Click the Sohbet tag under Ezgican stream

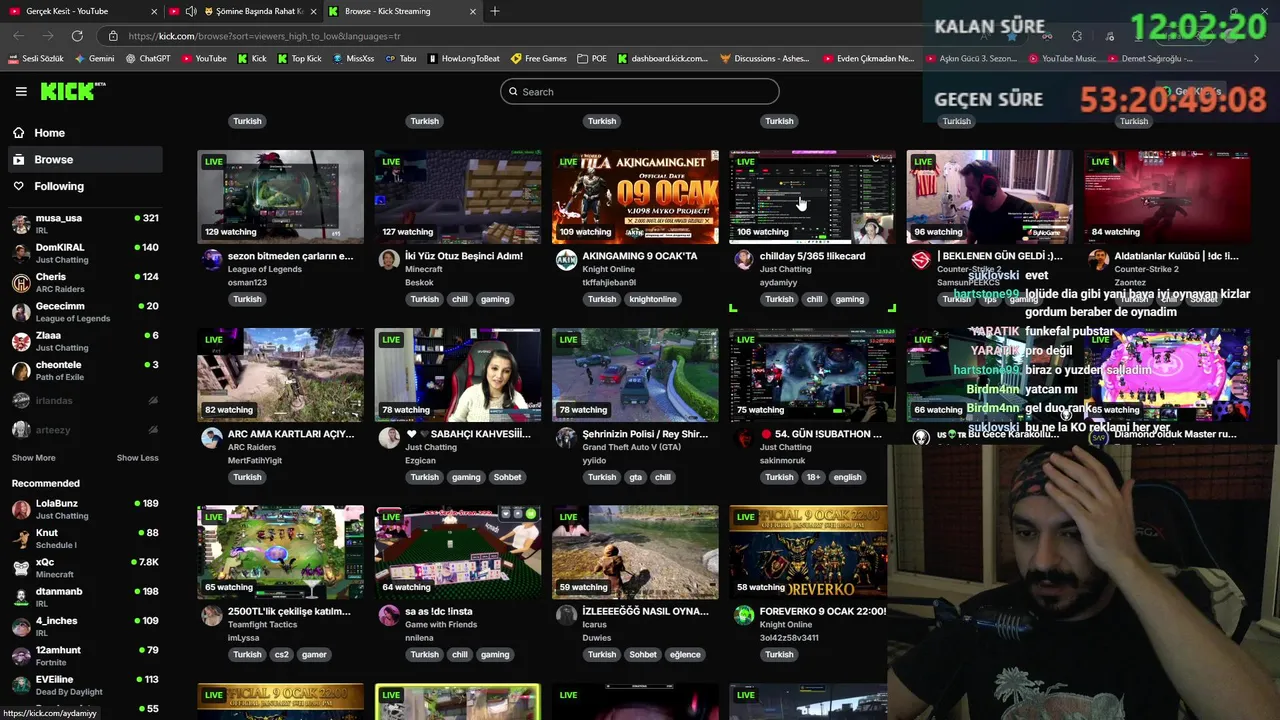507,477
